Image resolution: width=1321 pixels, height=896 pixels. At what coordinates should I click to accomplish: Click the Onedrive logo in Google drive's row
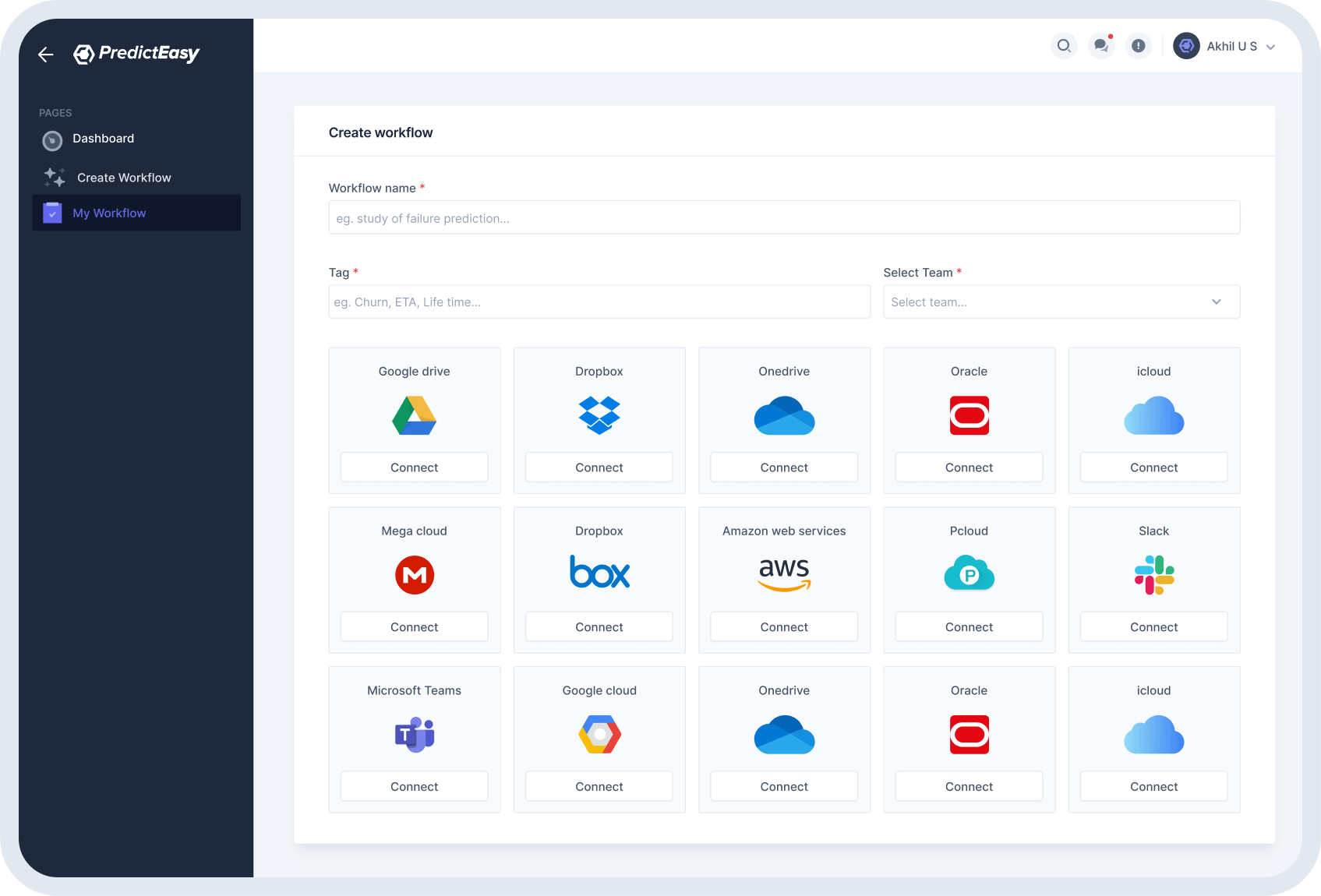click(x=784, y=415)
